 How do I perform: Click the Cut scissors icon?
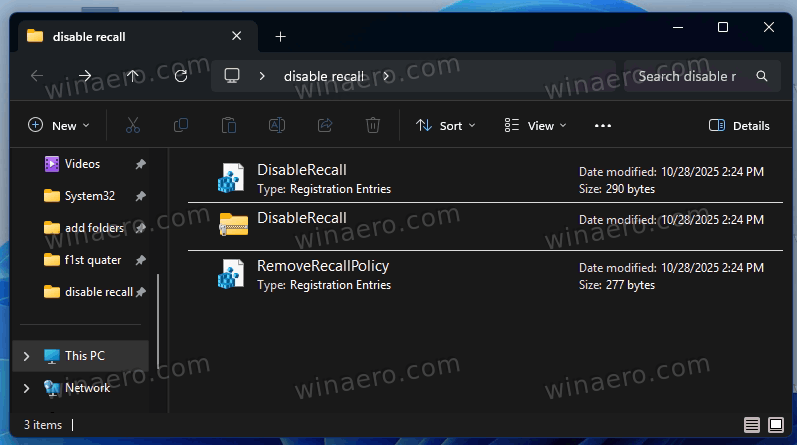point(133,125)
